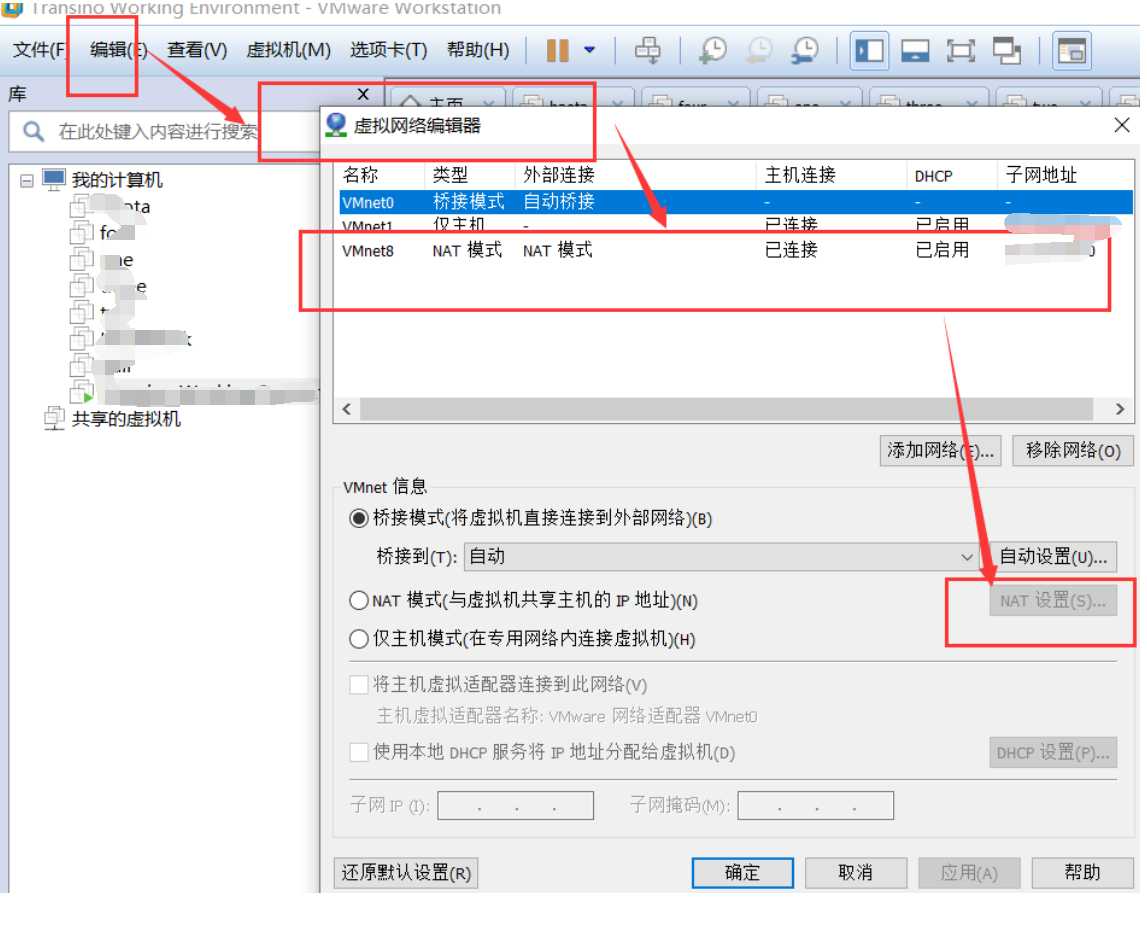Image resolution: width=1147 pixels, height=928 pixels.
Task: Click the horizontal scrollbar track in network list
Action: point(726,410)
